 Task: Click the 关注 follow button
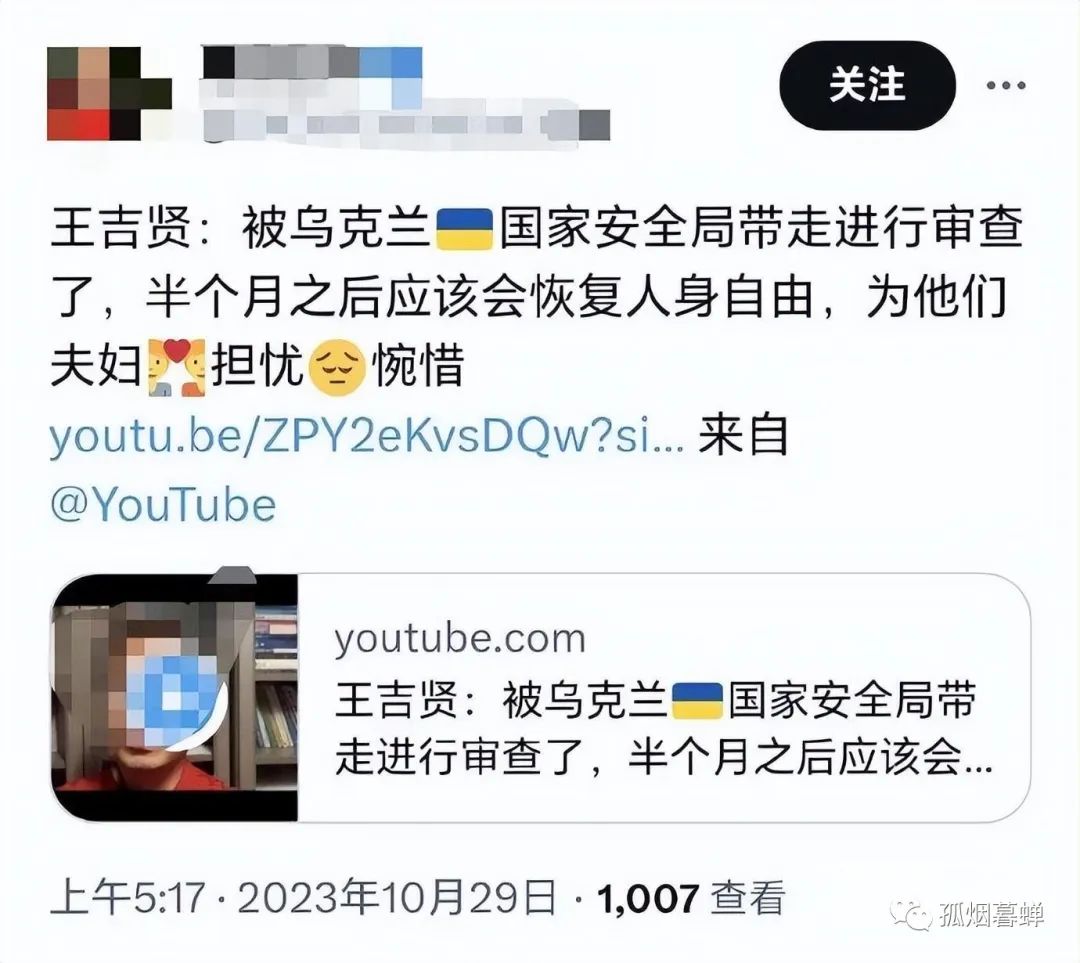867,85
